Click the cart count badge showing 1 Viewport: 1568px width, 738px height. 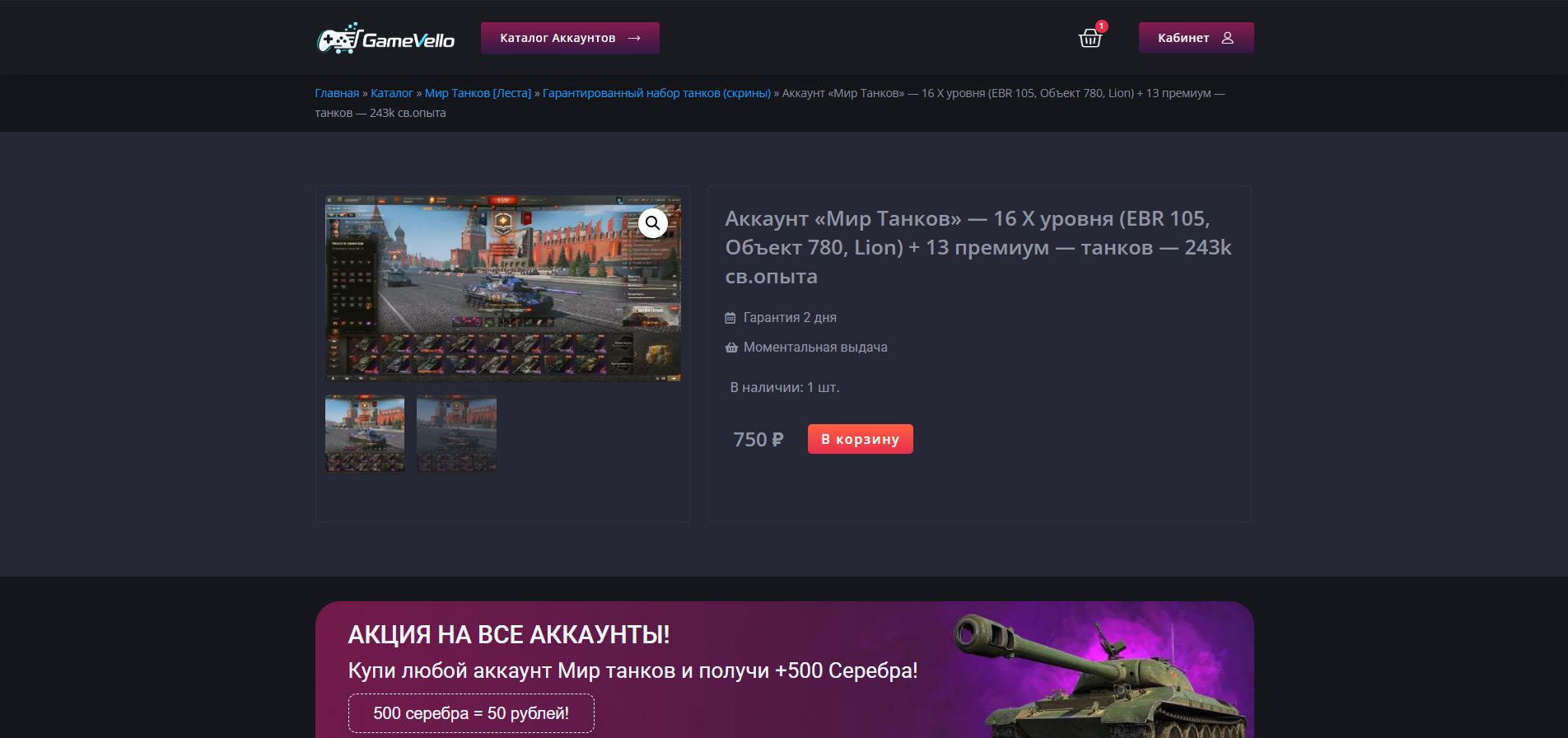tap(1102, 26)
